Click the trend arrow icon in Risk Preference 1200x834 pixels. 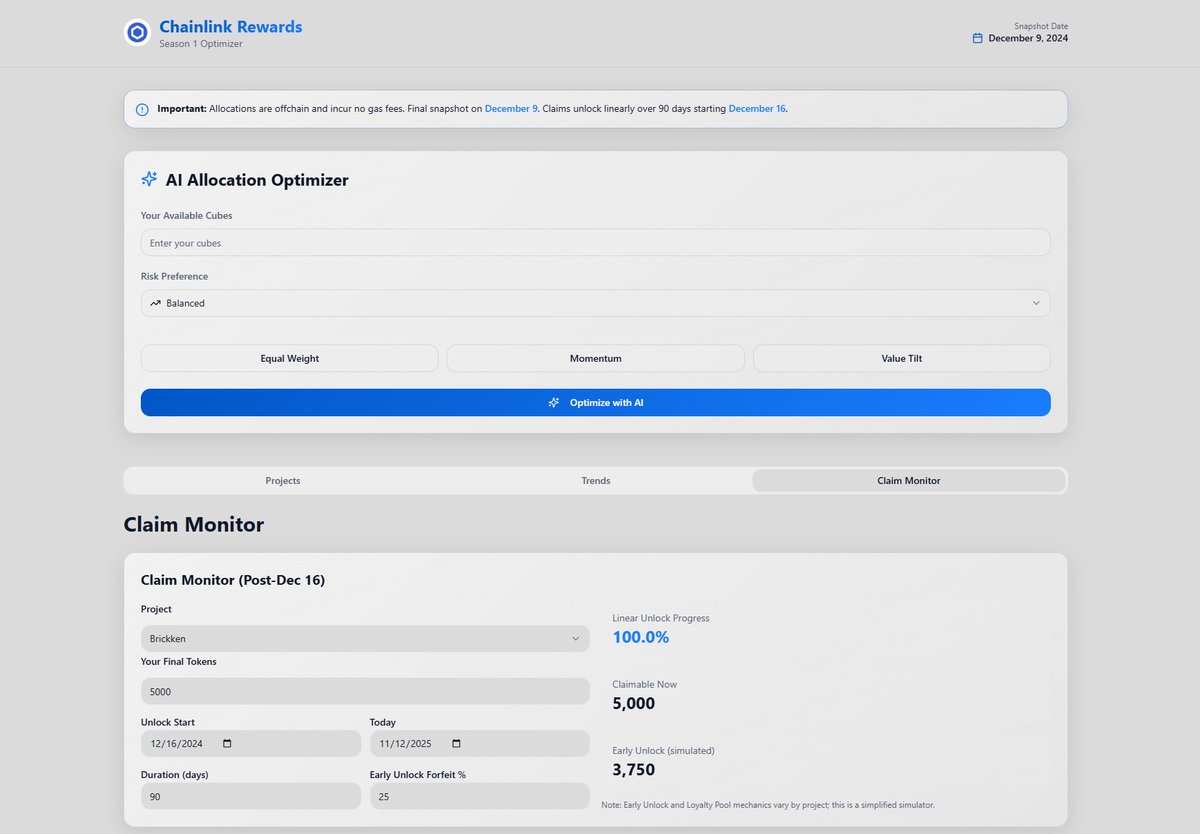(x=155, y=303)
